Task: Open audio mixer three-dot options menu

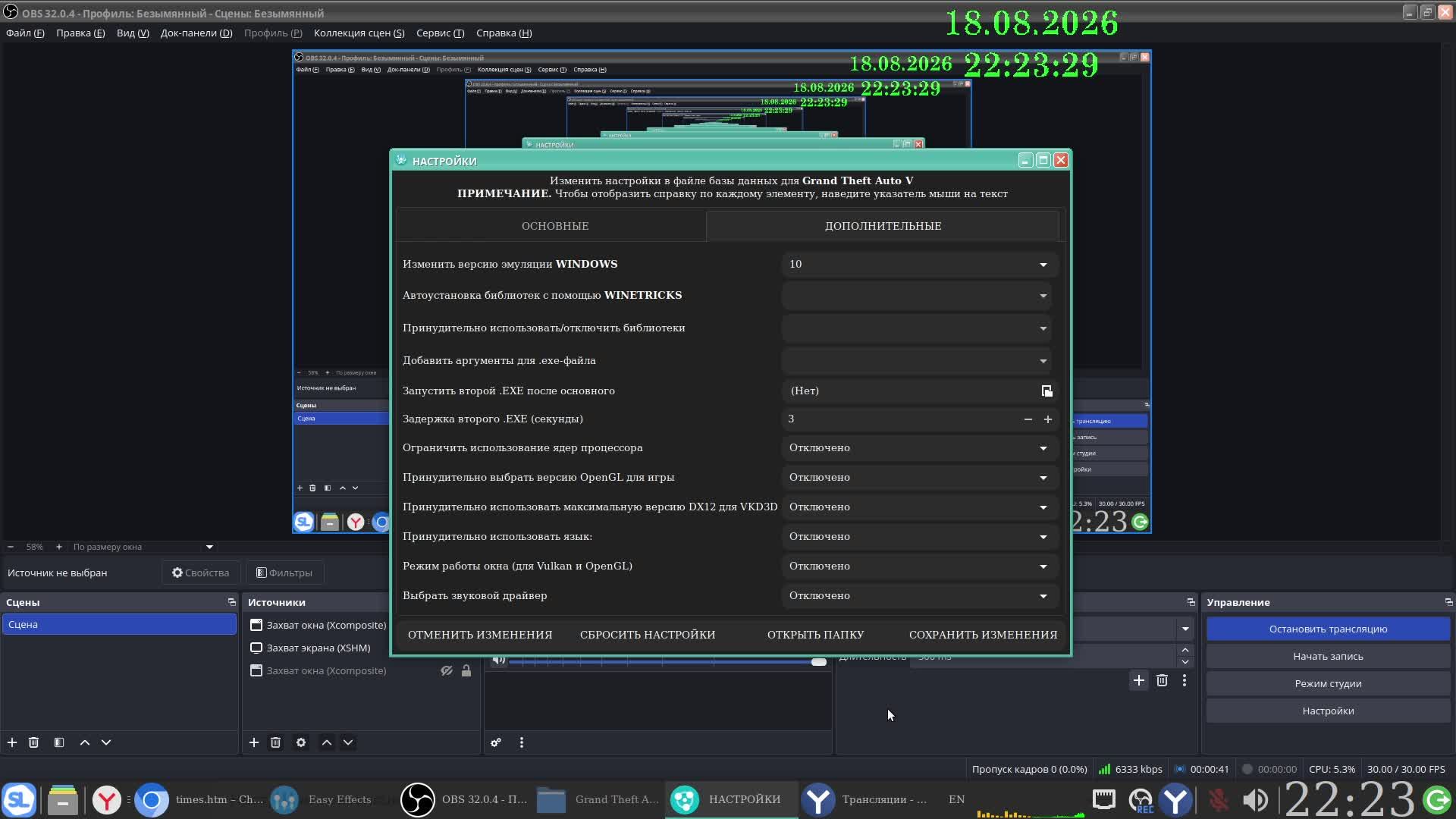Action: pos(522,742)
